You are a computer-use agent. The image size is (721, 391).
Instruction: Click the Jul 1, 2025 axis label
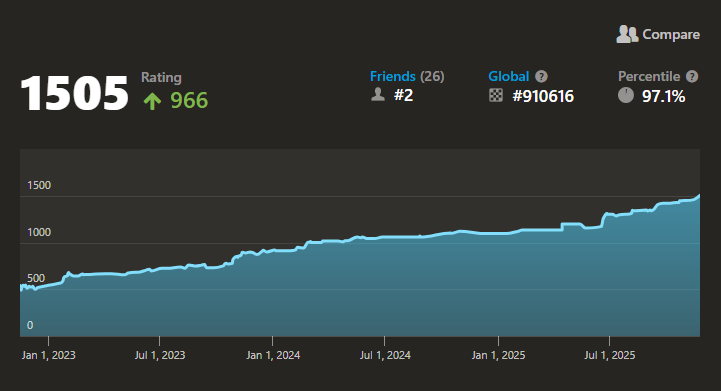tap(609, 355)
